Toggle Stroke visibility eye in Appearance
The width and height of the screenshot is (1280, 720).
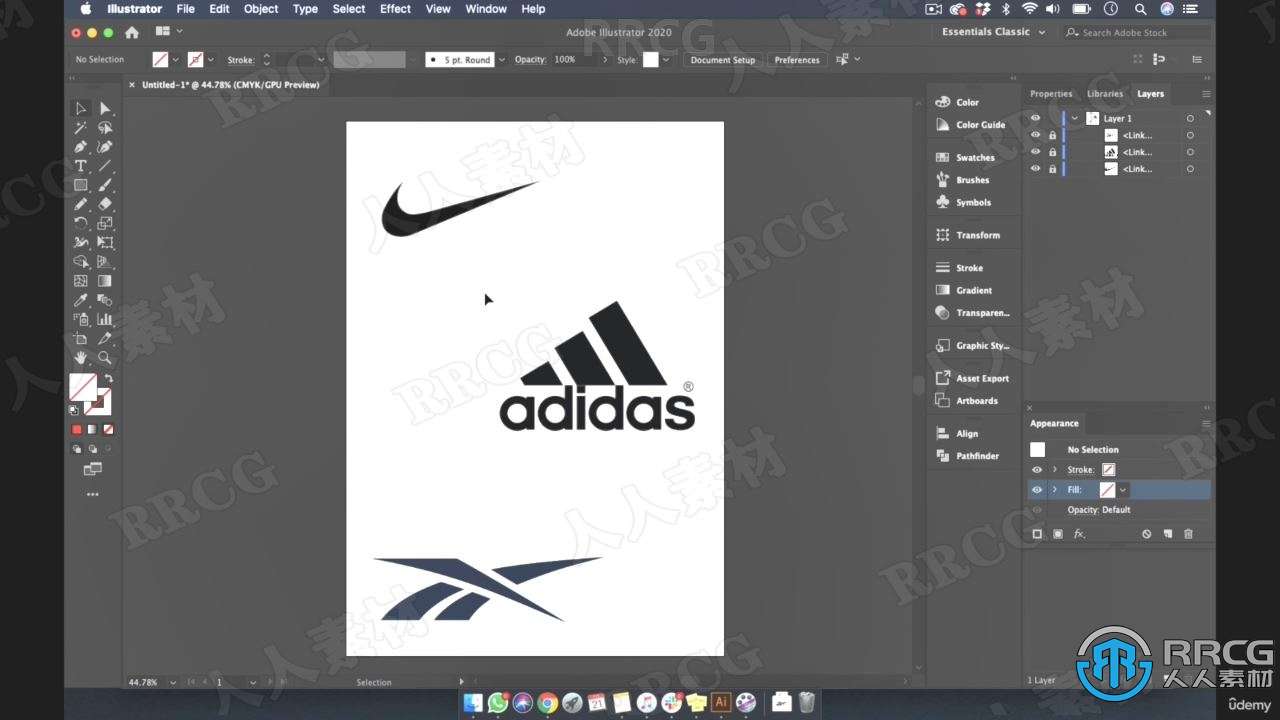click(x=1037, y=470)
